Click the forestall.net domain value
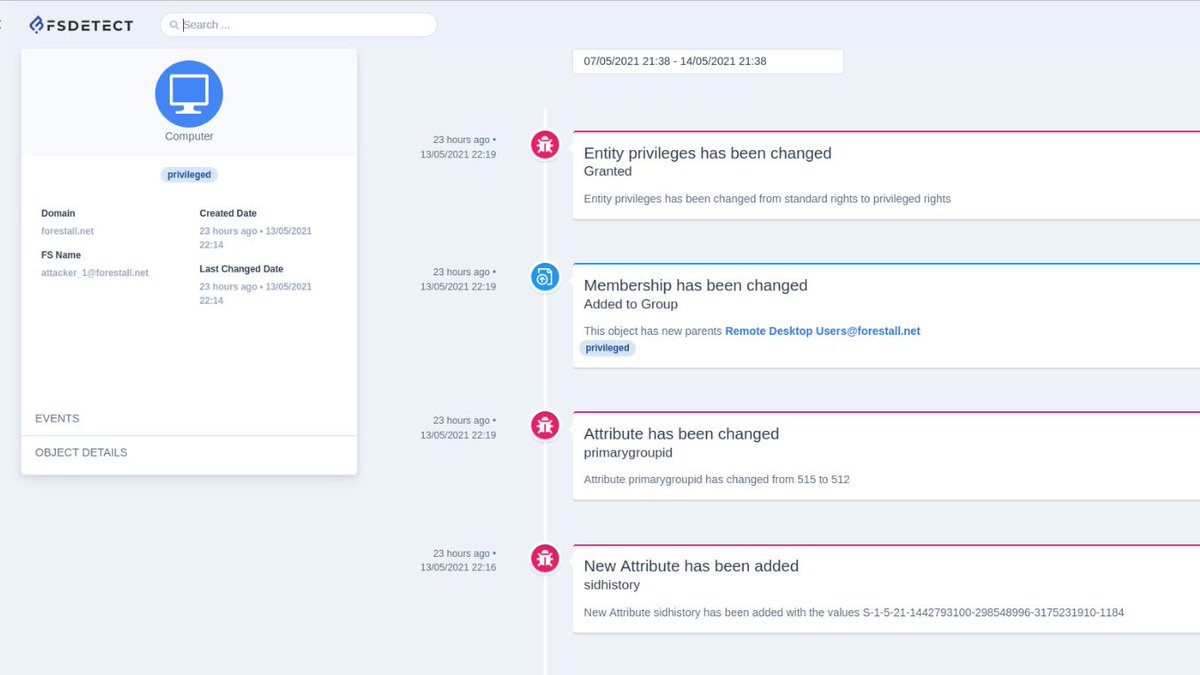 [x=67, y=231]
